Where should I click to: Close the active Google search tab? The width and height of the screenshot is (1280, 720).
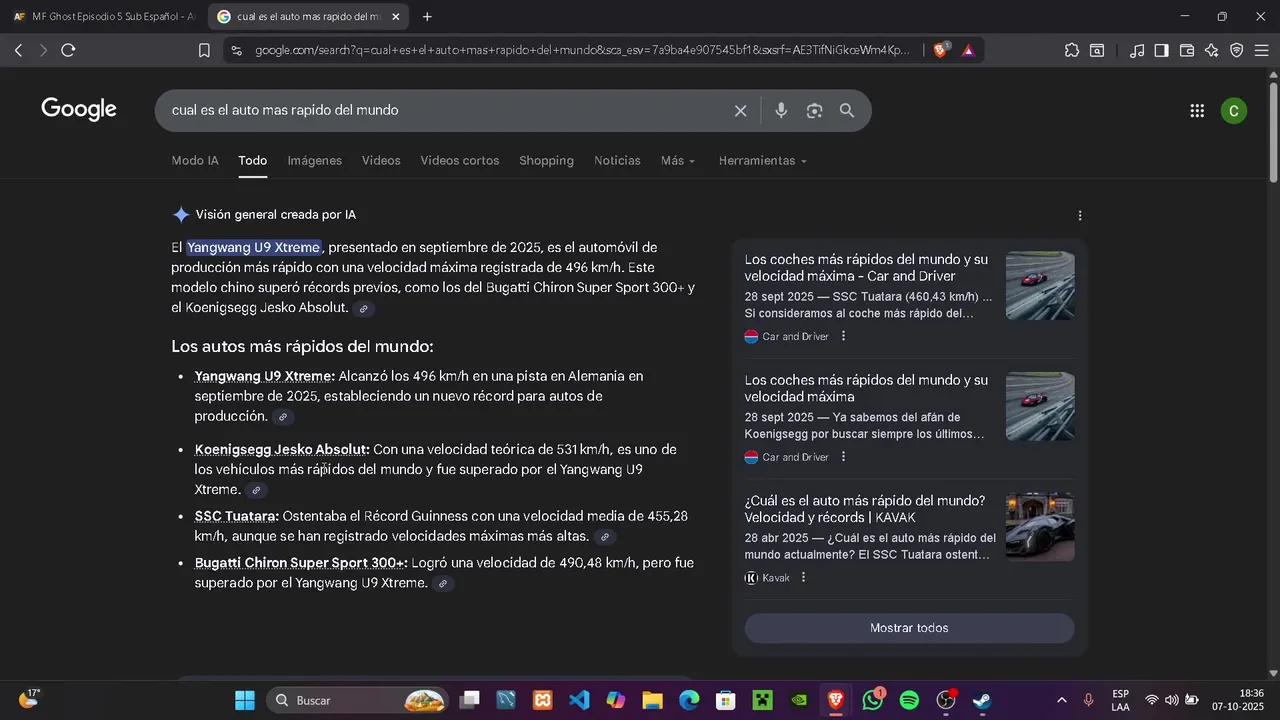click(396, 17)
